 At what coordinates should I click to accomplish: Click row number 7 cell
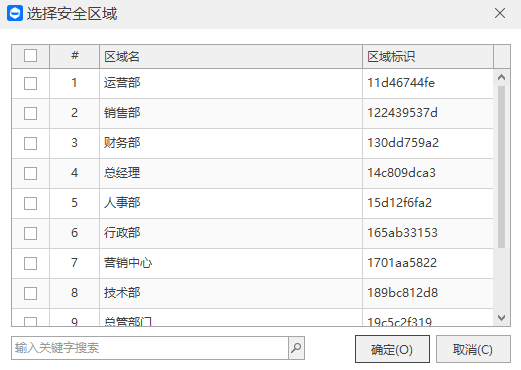pos(74,263)
